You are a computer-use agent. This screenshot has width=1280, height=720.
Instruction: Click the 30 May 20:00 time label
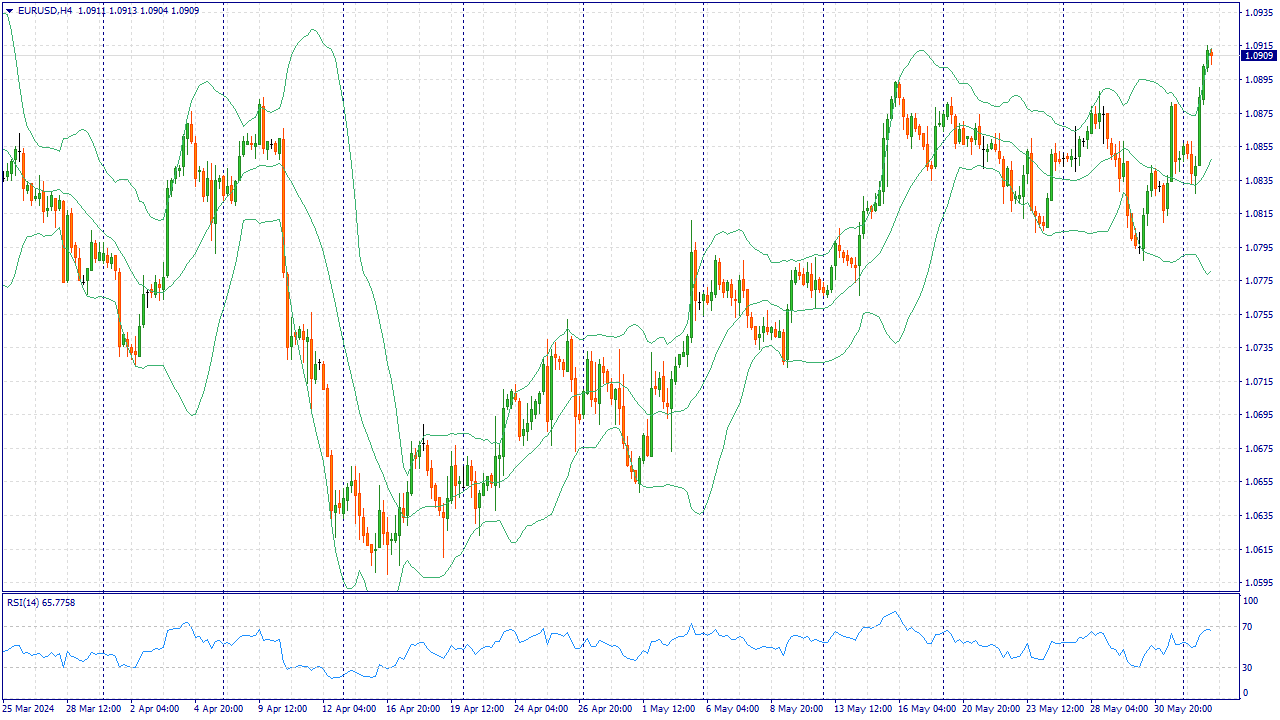tap(1183, 709)
